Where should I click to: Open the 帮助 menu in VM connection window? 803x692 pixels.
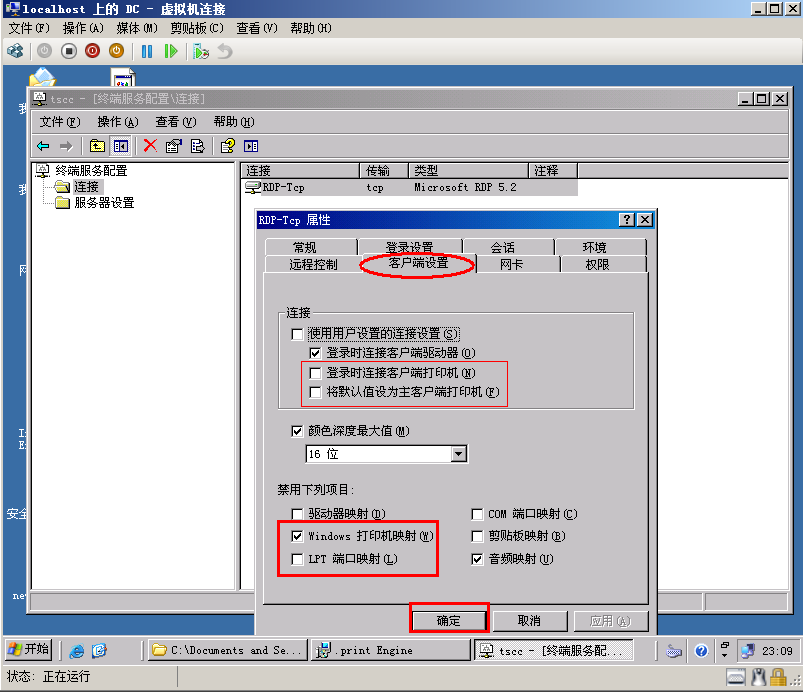[311, 28]
